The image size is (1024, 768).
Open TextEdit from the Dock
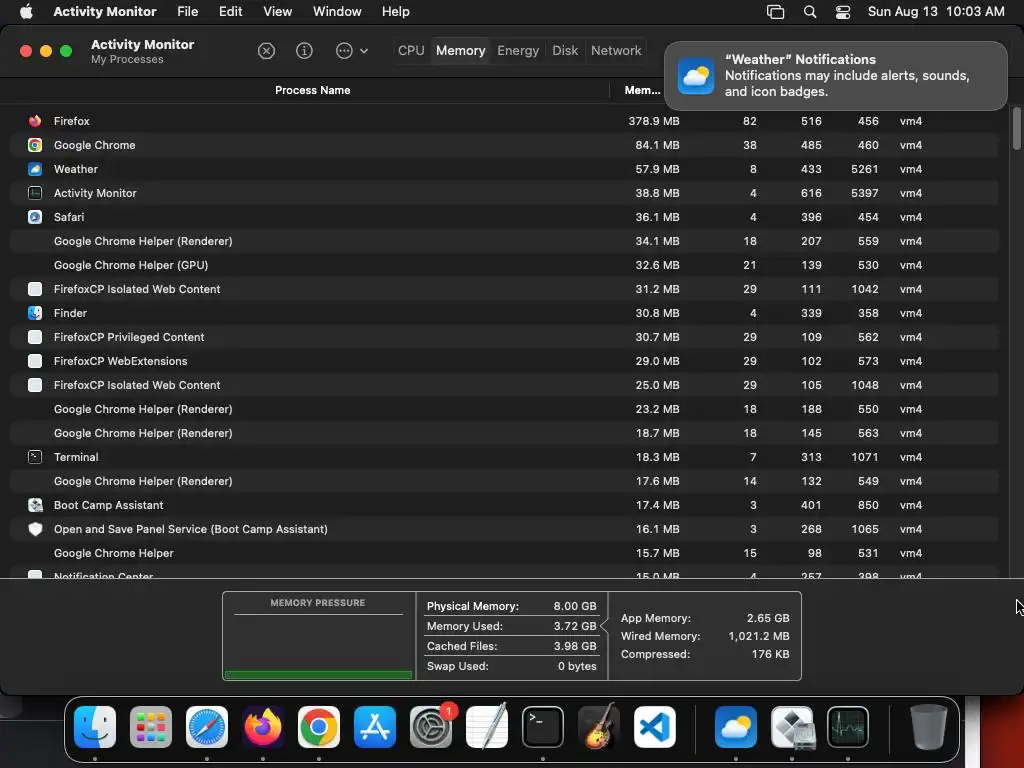[487, 727]
